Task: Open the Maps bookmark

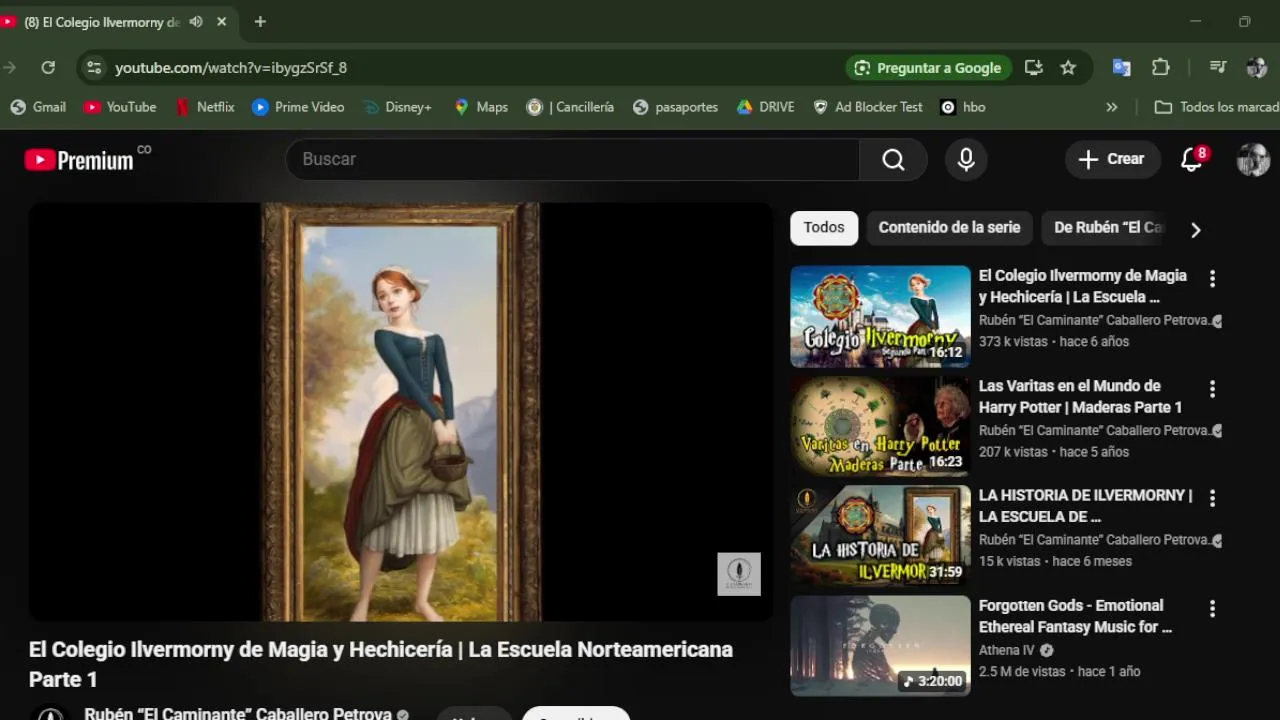Action: click(481, 107)
